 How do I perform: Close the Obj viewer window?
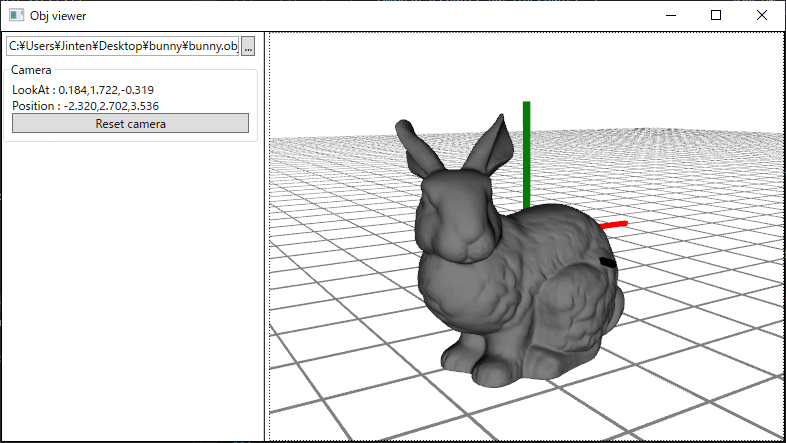pos(761,15)
